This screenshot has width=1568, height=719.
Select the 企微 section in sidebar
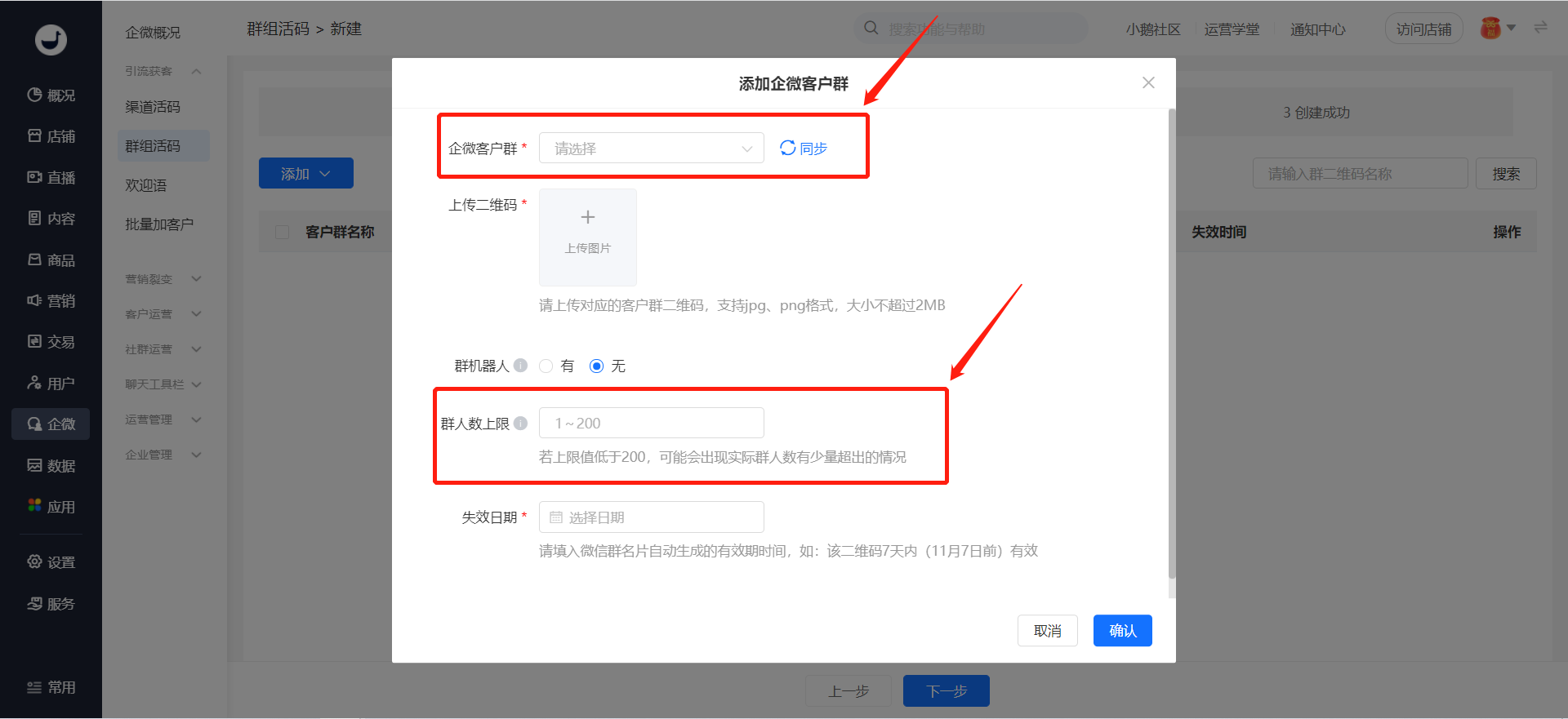(51, 424)
